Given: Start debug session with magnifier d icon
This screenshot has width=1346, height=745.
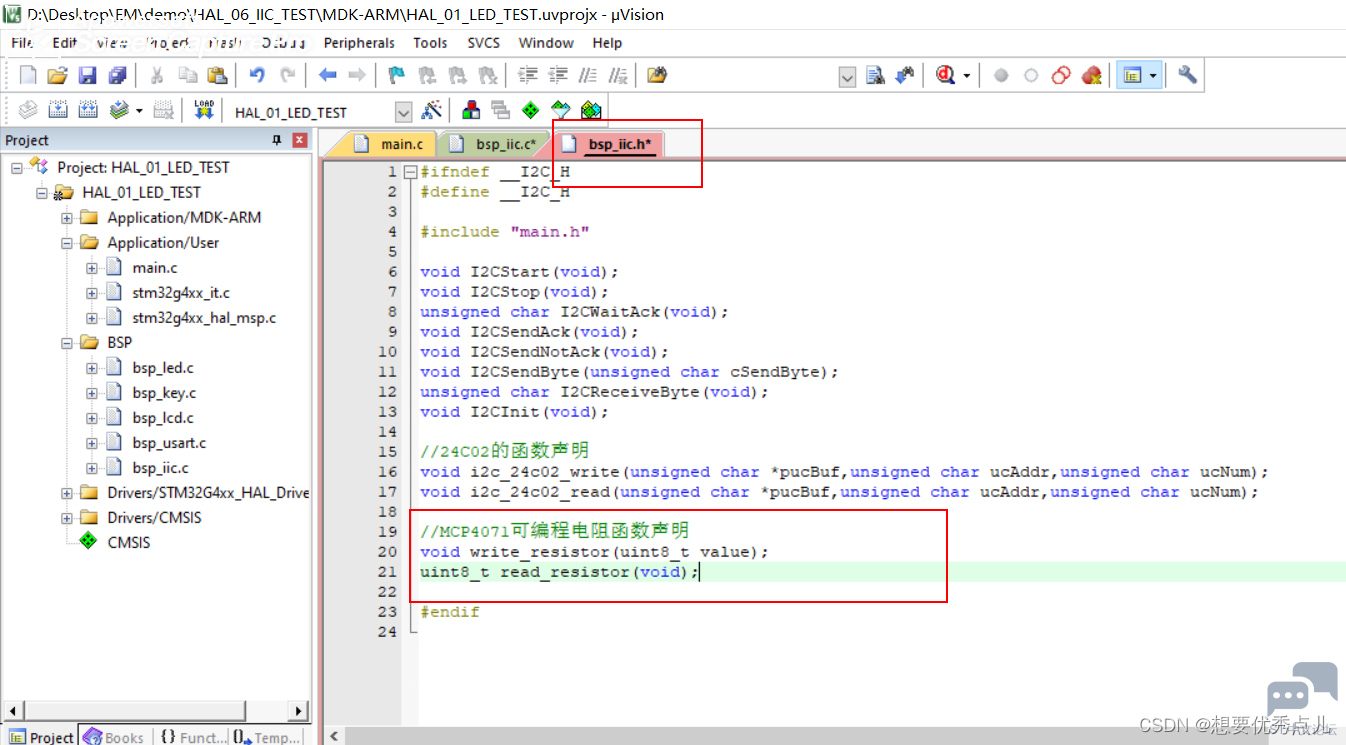Looking at the screenshot, I should coord(946,75).
